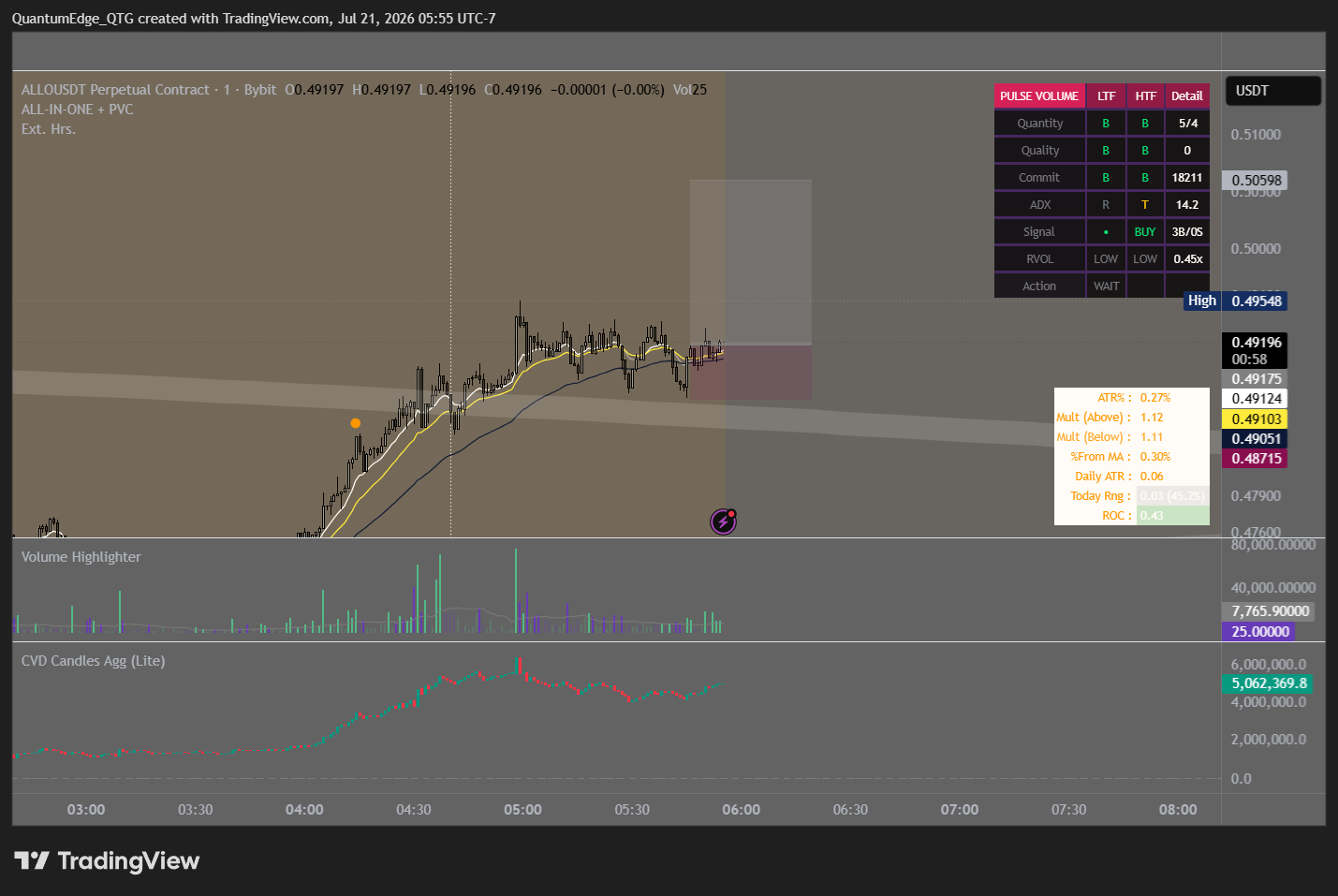The image size is (1338, 896).
Task: Click the purple lightning bolt event icon
Action: [723, 521]
